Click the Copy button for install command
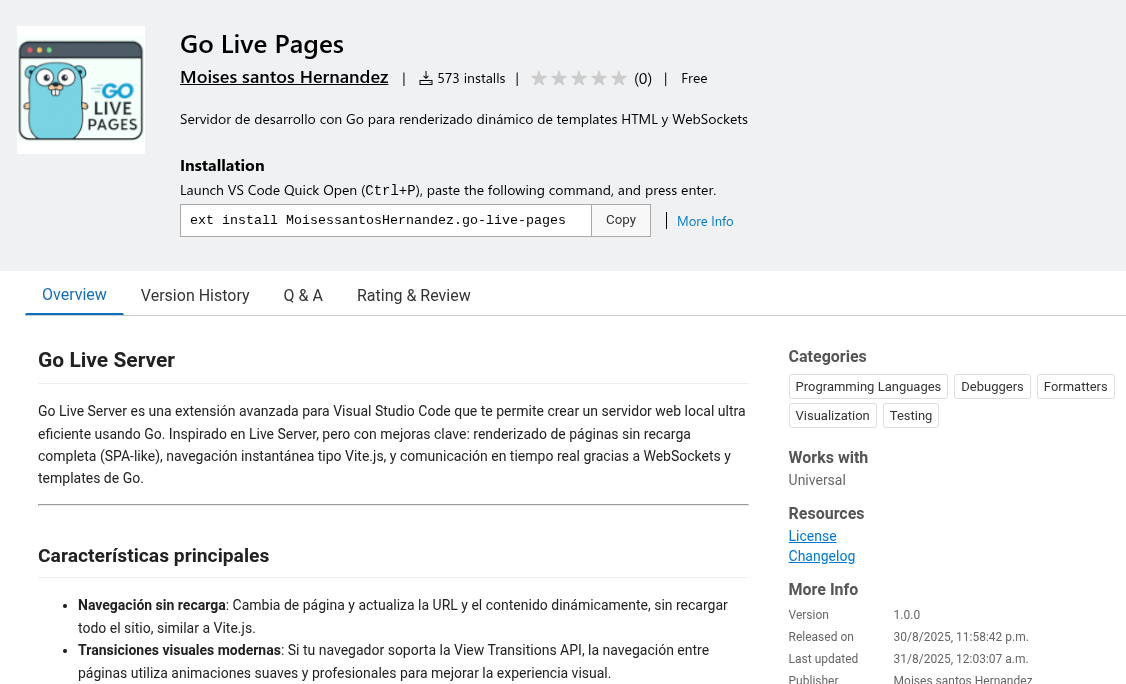This screenshot has width=1126, height=684. 620,220
